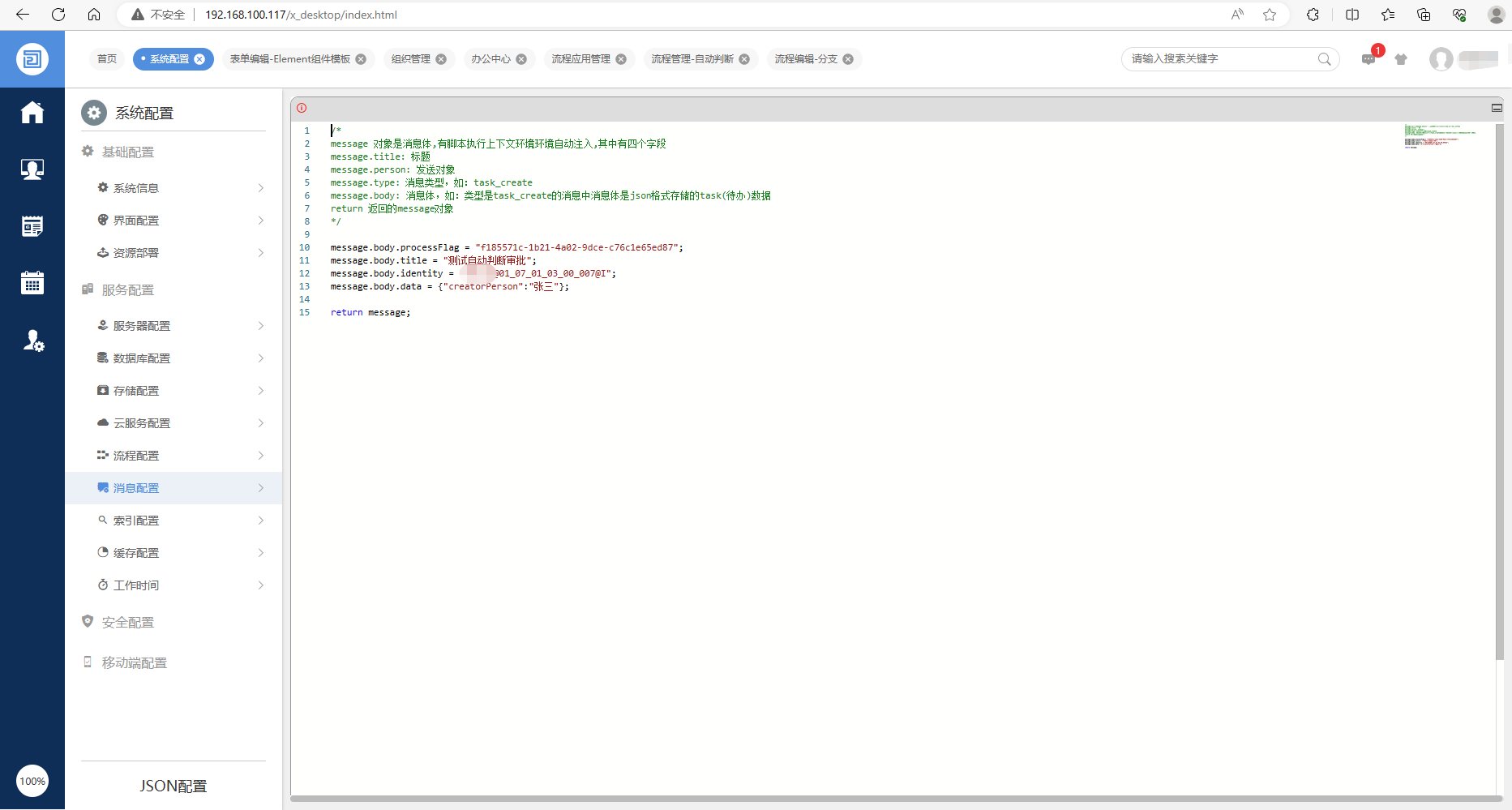Close the 流程应用管理 tab
The image size is (1512, 810).
621,59
